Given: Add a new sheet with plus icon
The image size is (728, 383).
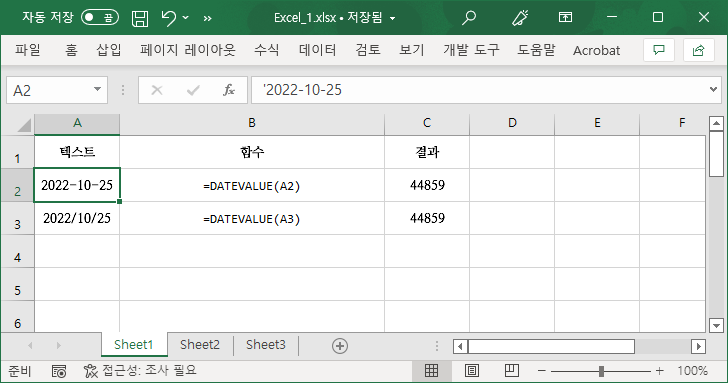Looking at the screenshot, I should (x=340, y=346).
